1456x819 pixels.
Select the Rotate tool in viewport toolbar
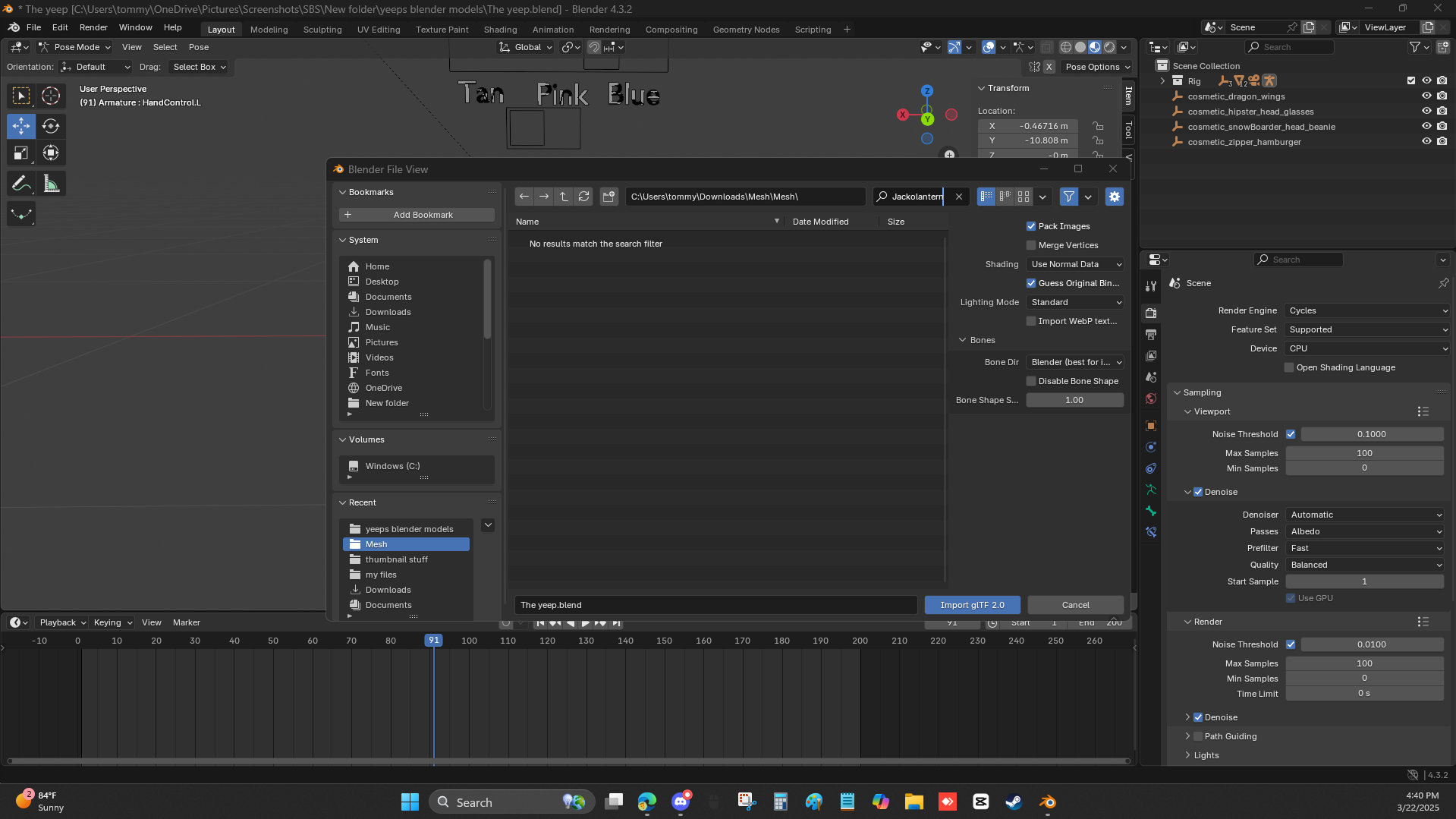51,126
